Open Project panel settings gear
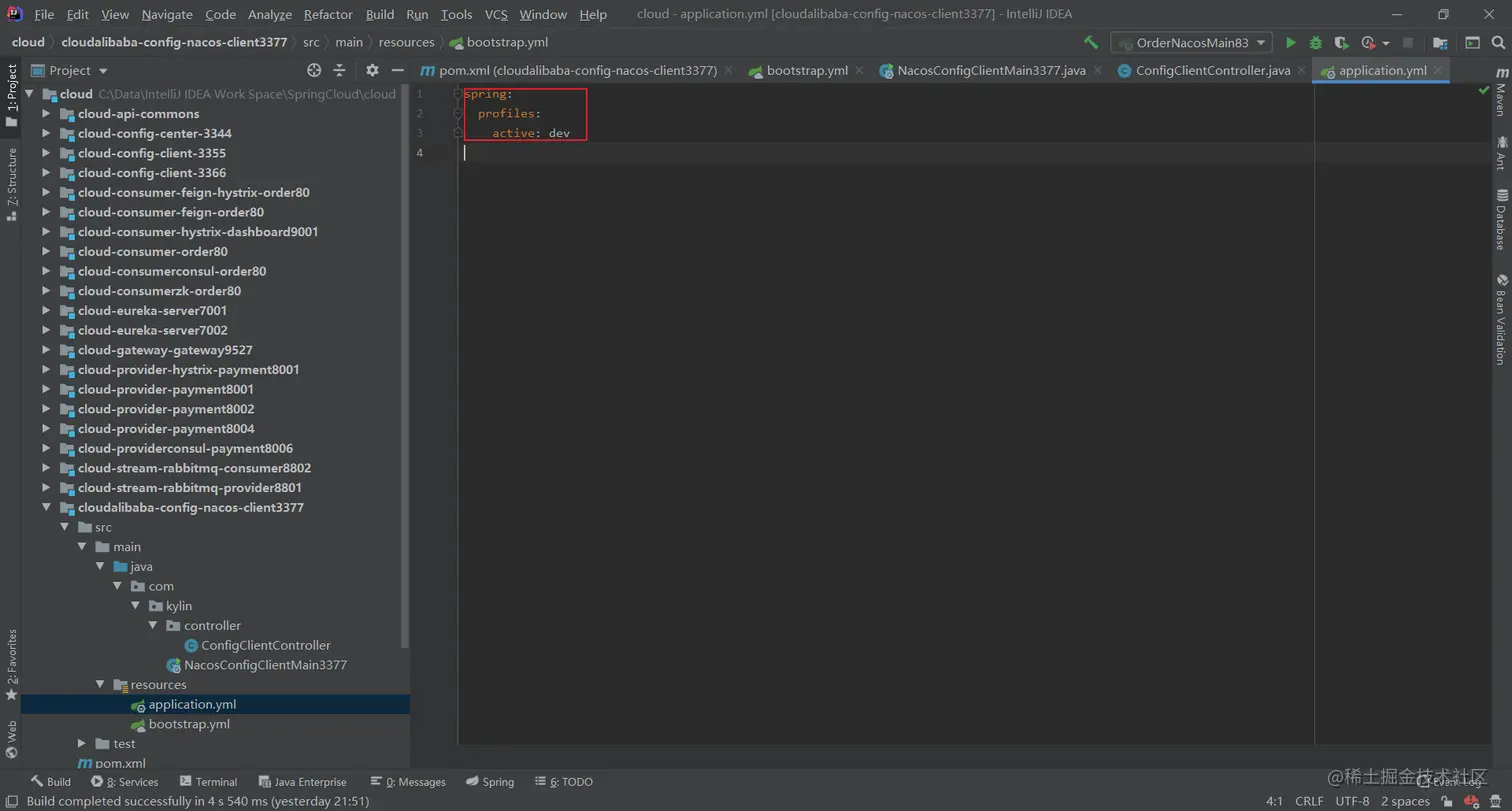1512x811 pixels. click(372, 70)
